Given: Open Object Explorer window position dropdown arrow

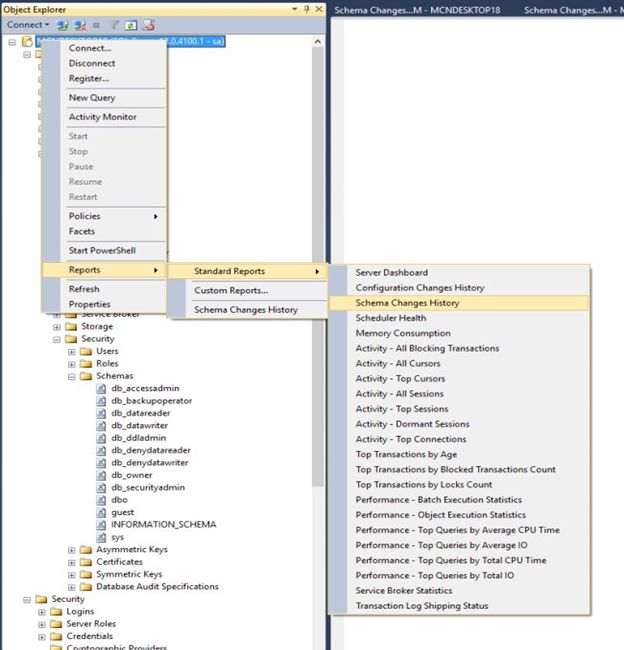Looking at the screenshot, I should [294, 9].
